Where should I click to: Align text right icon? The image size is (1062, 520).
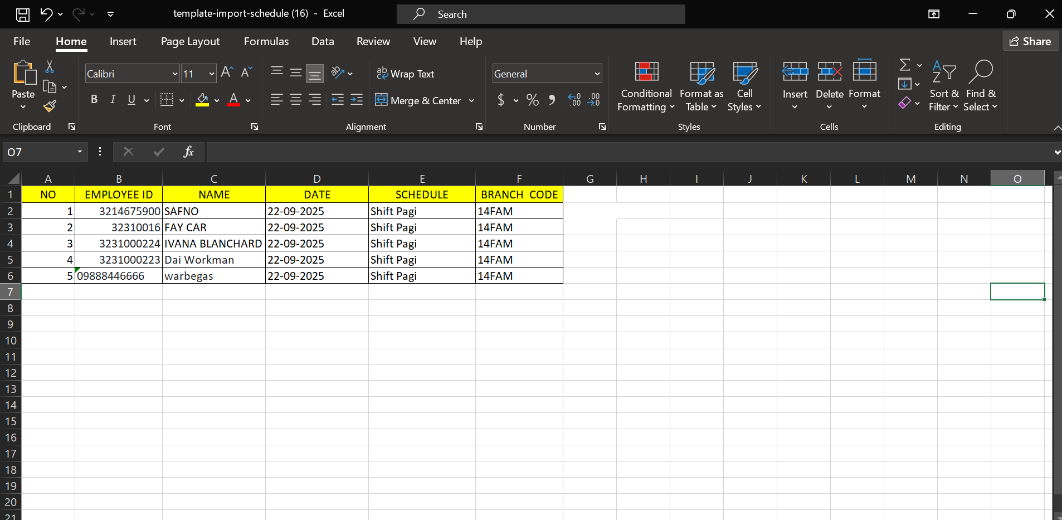[x=315, y=100]
